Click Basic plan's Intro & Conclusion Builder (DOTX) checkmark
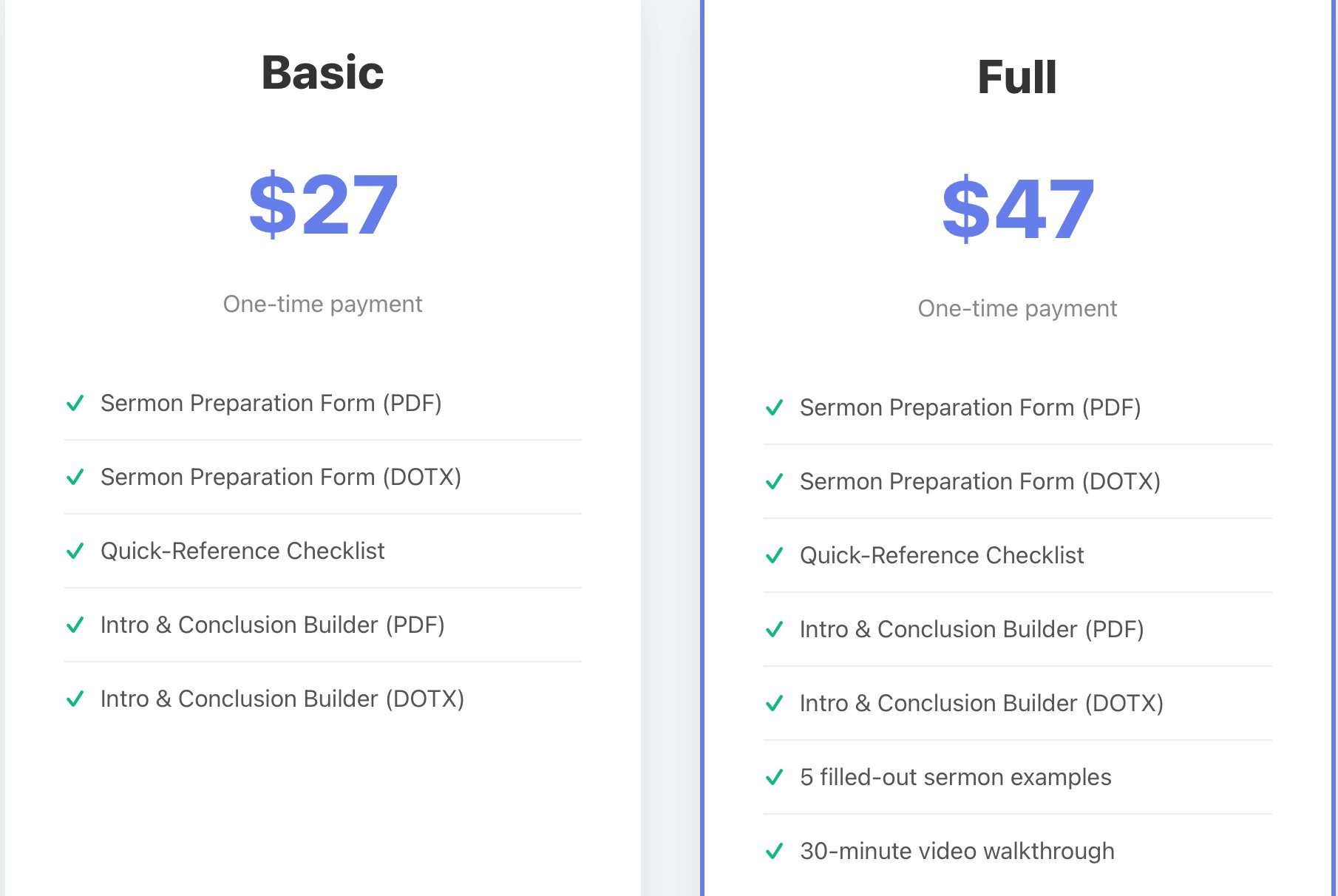The image size is (1338, 896). point(75,699)
